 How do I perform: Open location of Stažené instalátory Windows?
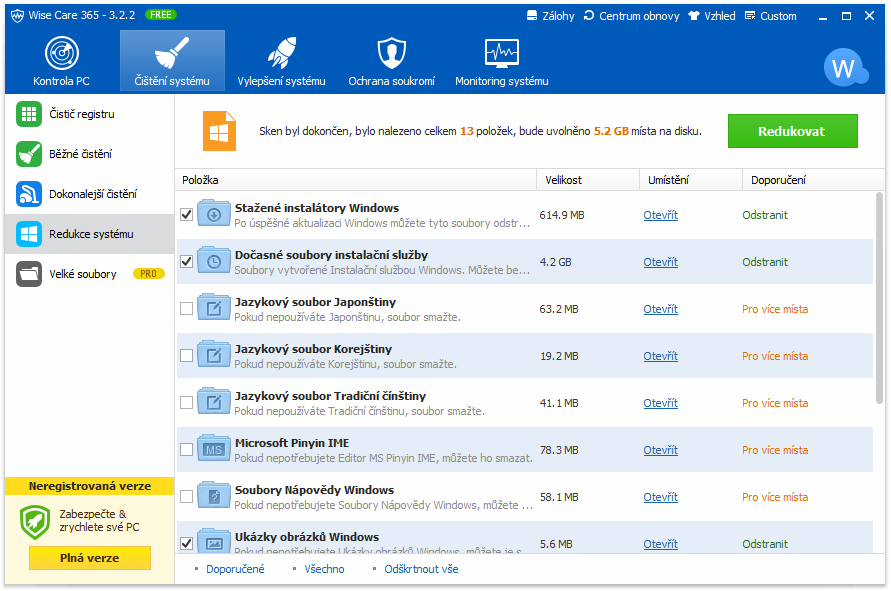tap(660, 215)
